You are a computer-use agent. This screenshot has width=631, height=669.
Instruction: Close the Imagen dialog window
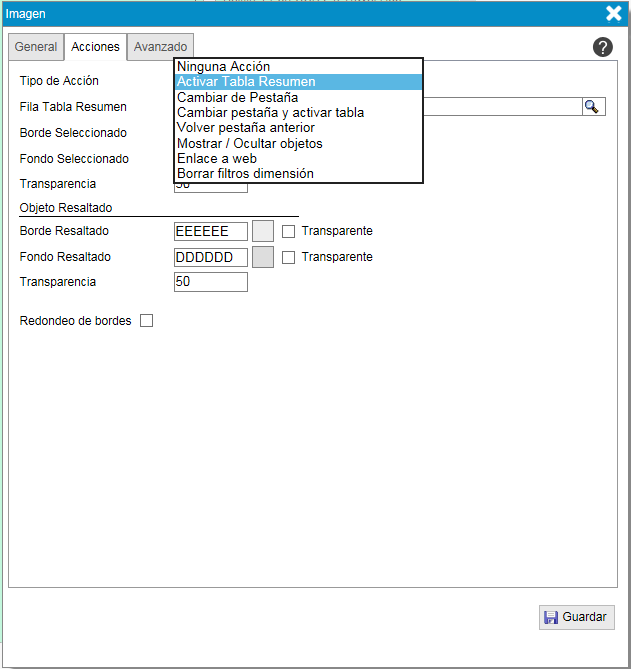click(x=614, y=13)
